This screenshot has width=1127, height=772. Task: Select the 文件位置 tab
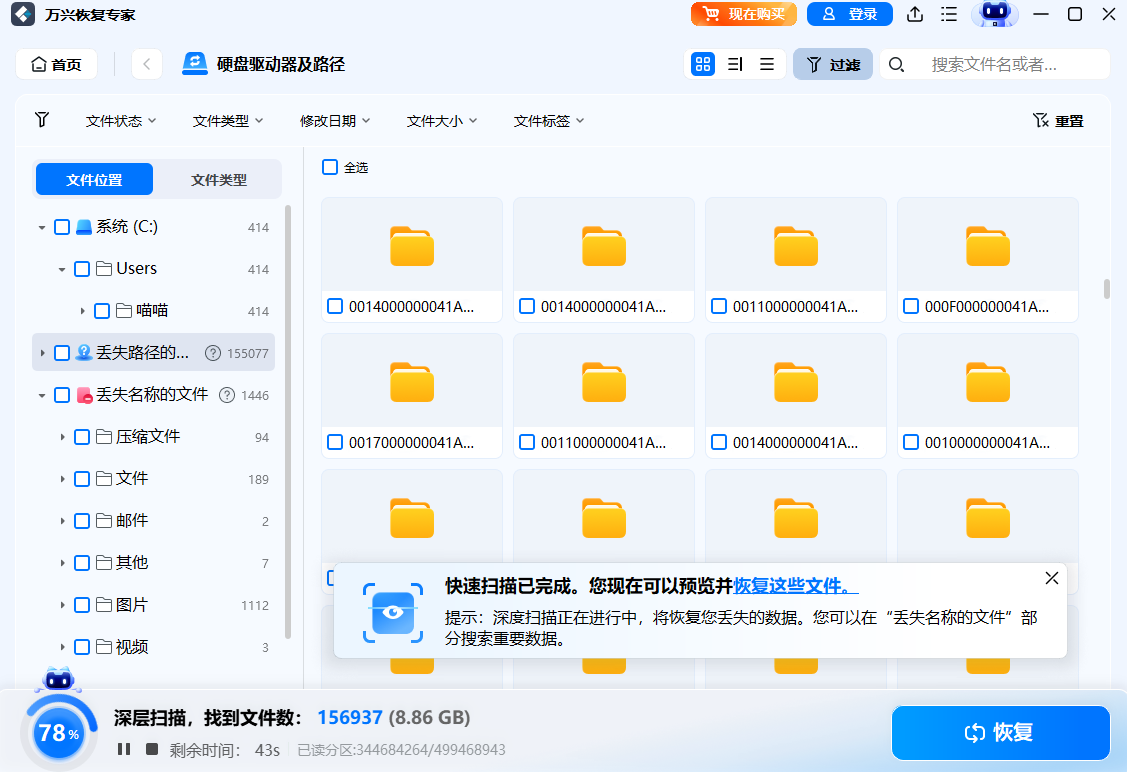pyautogui.click(x=94, y=180)
